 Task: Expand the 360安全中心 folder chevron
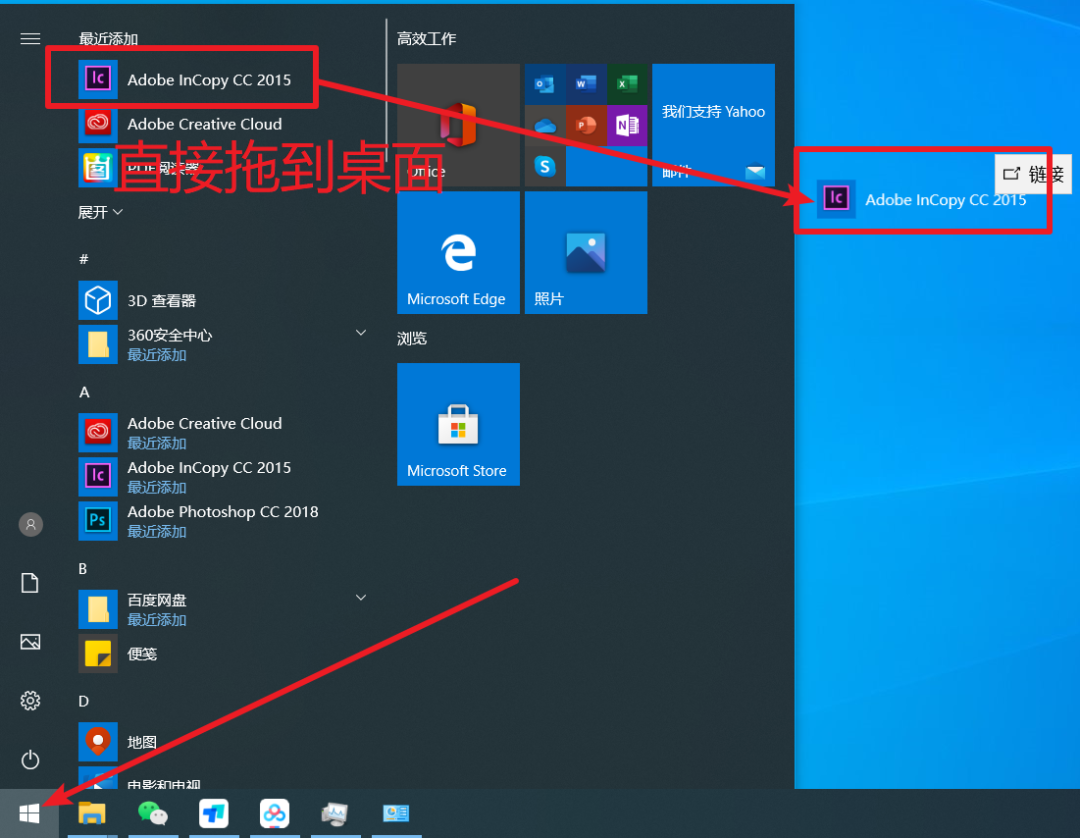coord(360,333)
